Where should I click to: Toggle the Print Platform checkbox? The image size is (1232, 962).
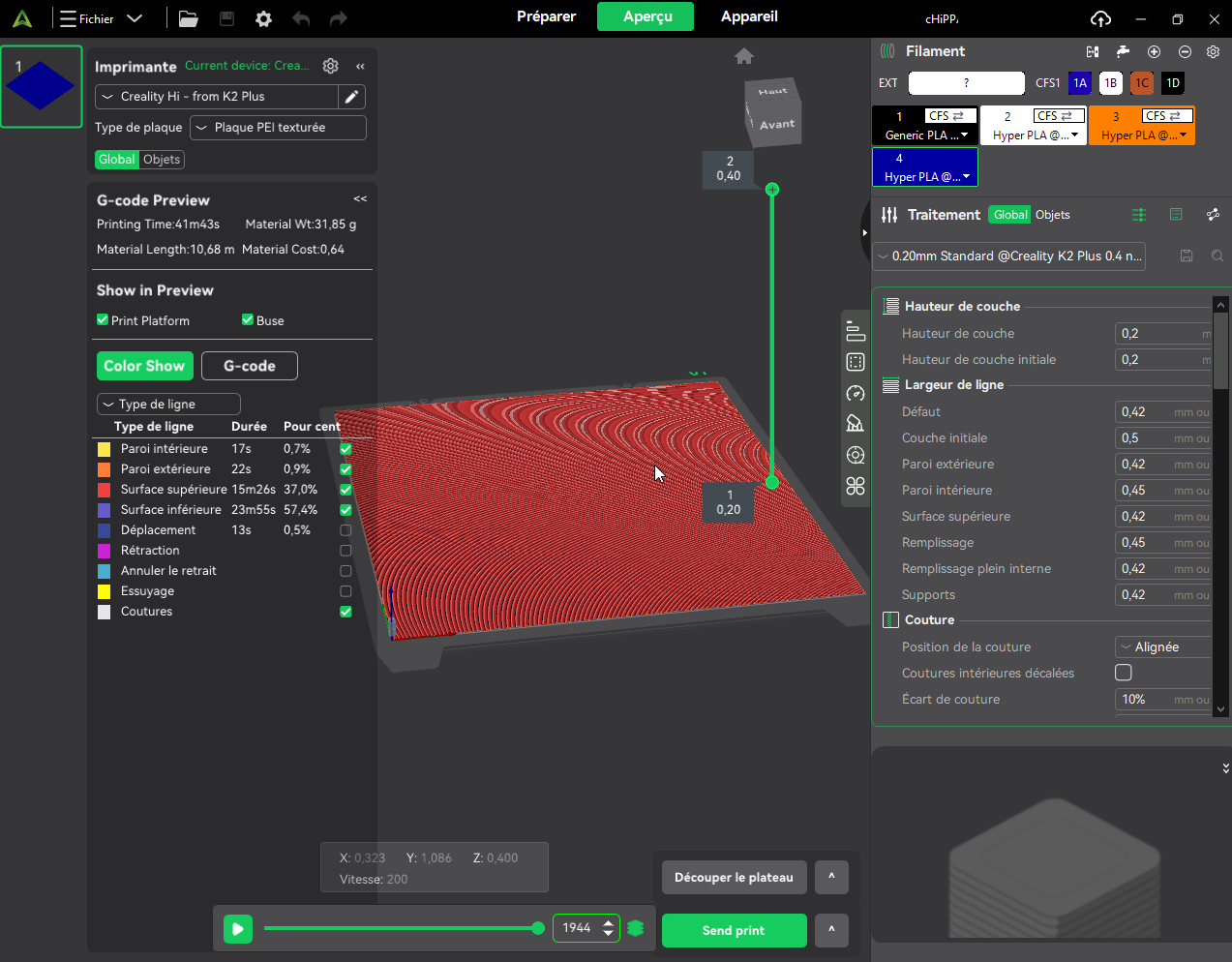103,320
